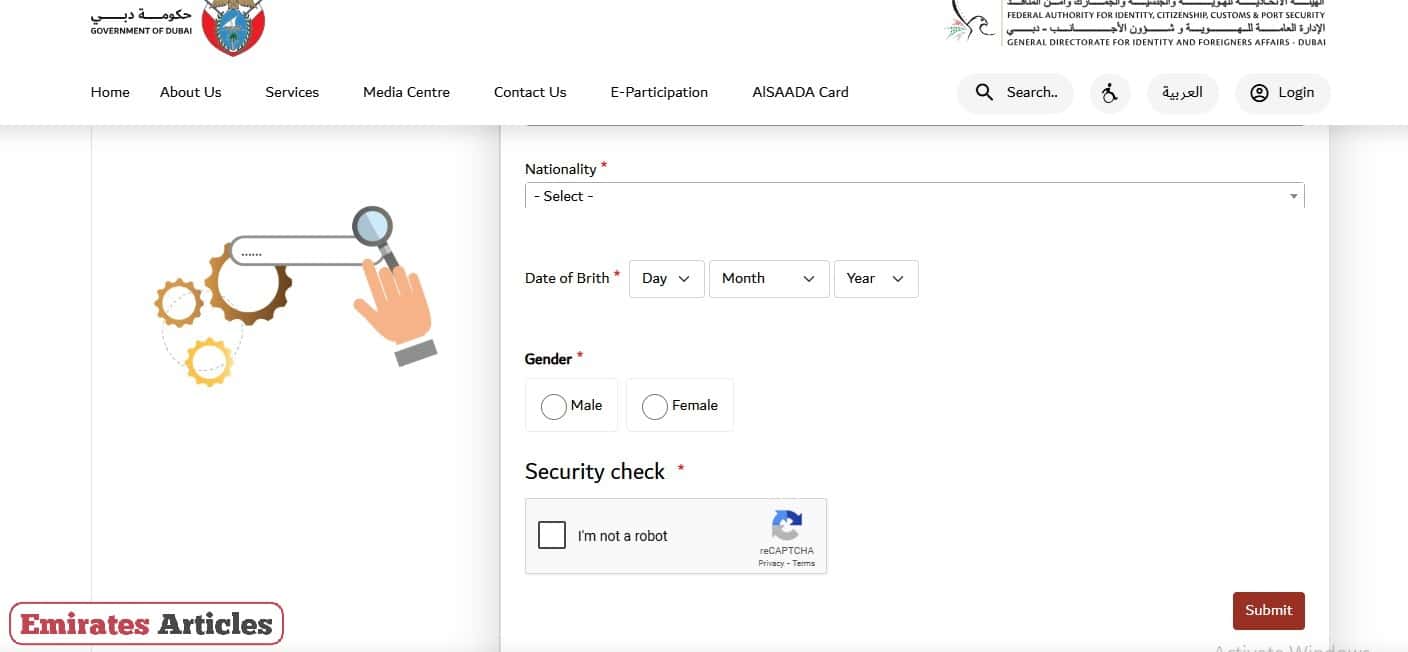Open the reCAPTCHA Terms link
Screen dimensions: 1408x652
click(804, 564)
